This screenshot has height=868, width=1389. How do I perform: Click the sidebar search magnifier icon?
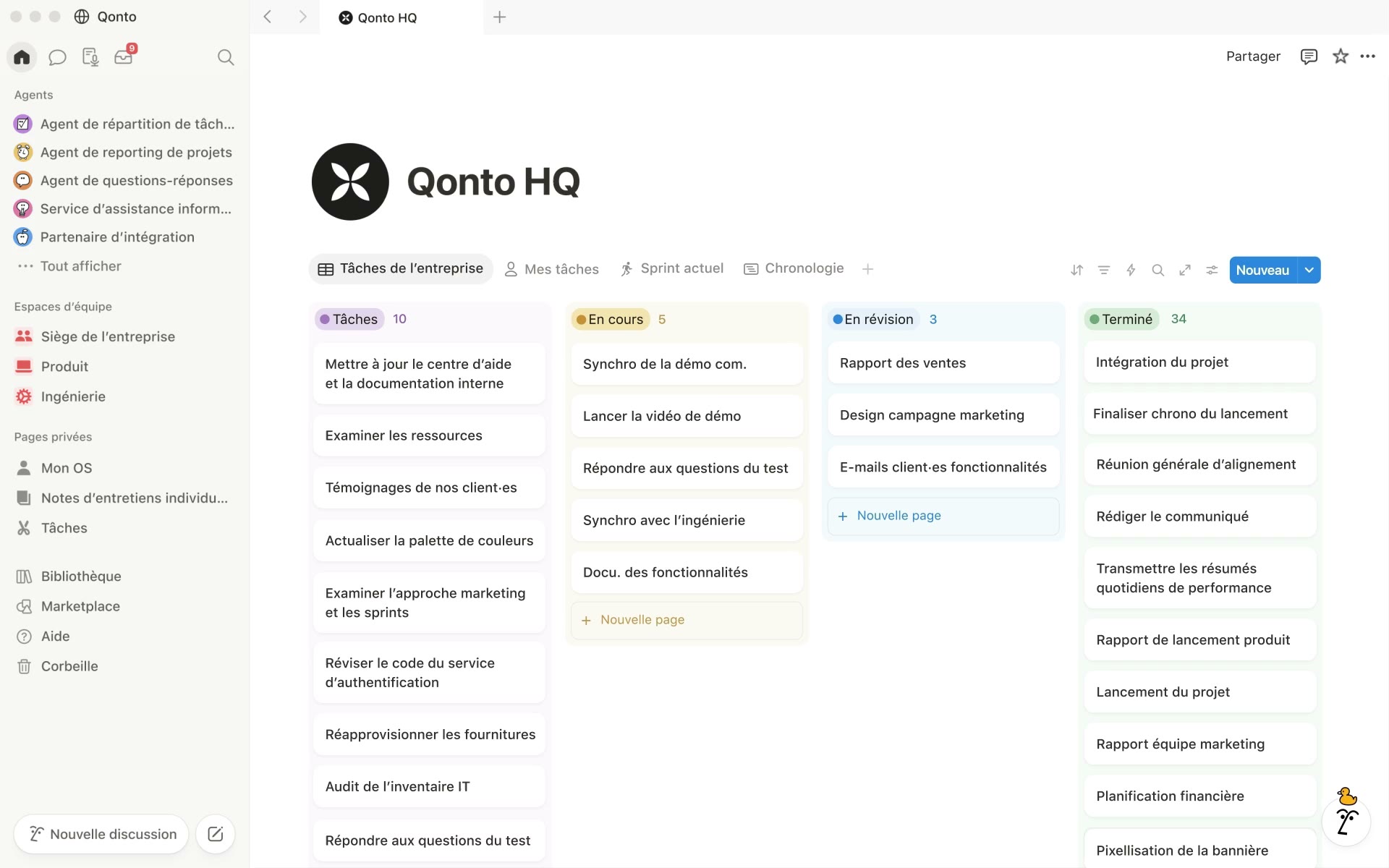226,57
